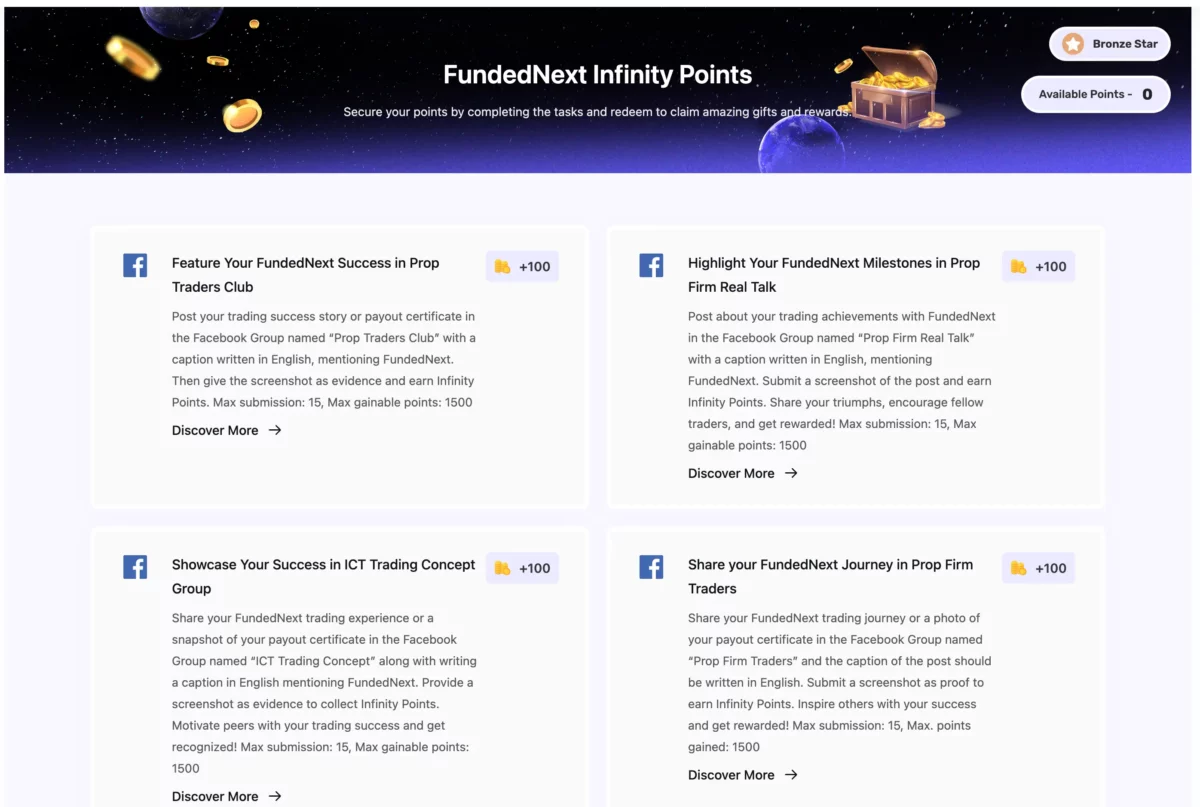Open Discover More for Prop Firm Traders task
The width and height of the screenshot is (1200, 807).
(731, 775)
